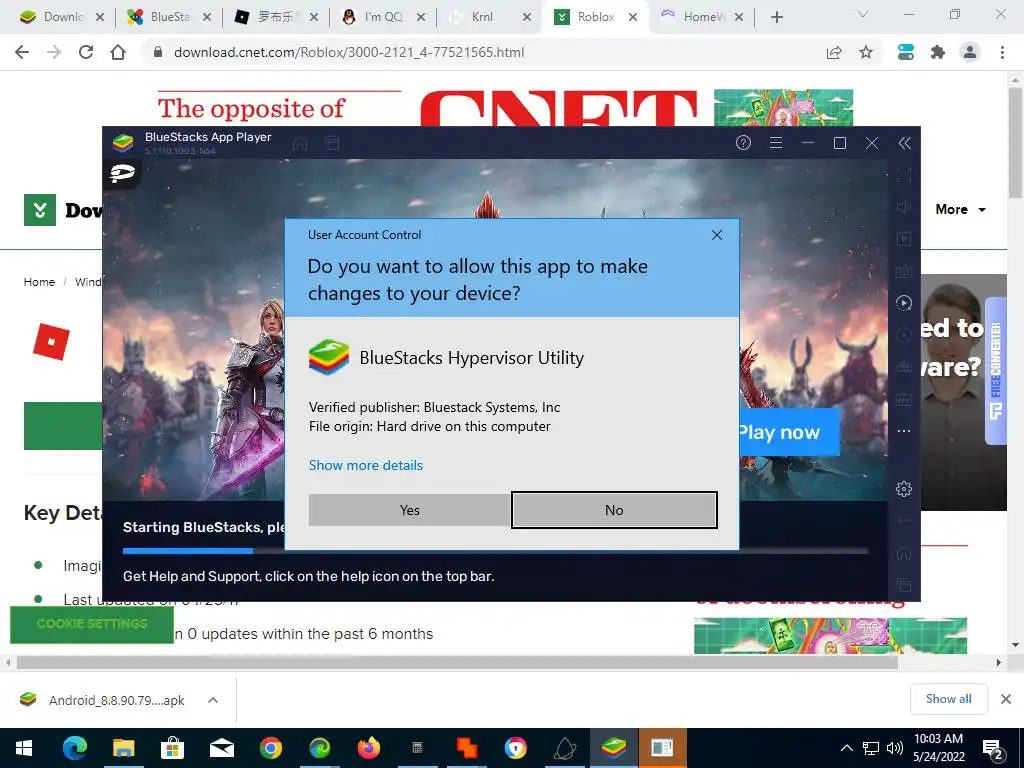Image resolution: width=1024 pixels, height=768 pixels.
Task: Click the P logo icon in BlueStacks
Action: pos(122,173)
